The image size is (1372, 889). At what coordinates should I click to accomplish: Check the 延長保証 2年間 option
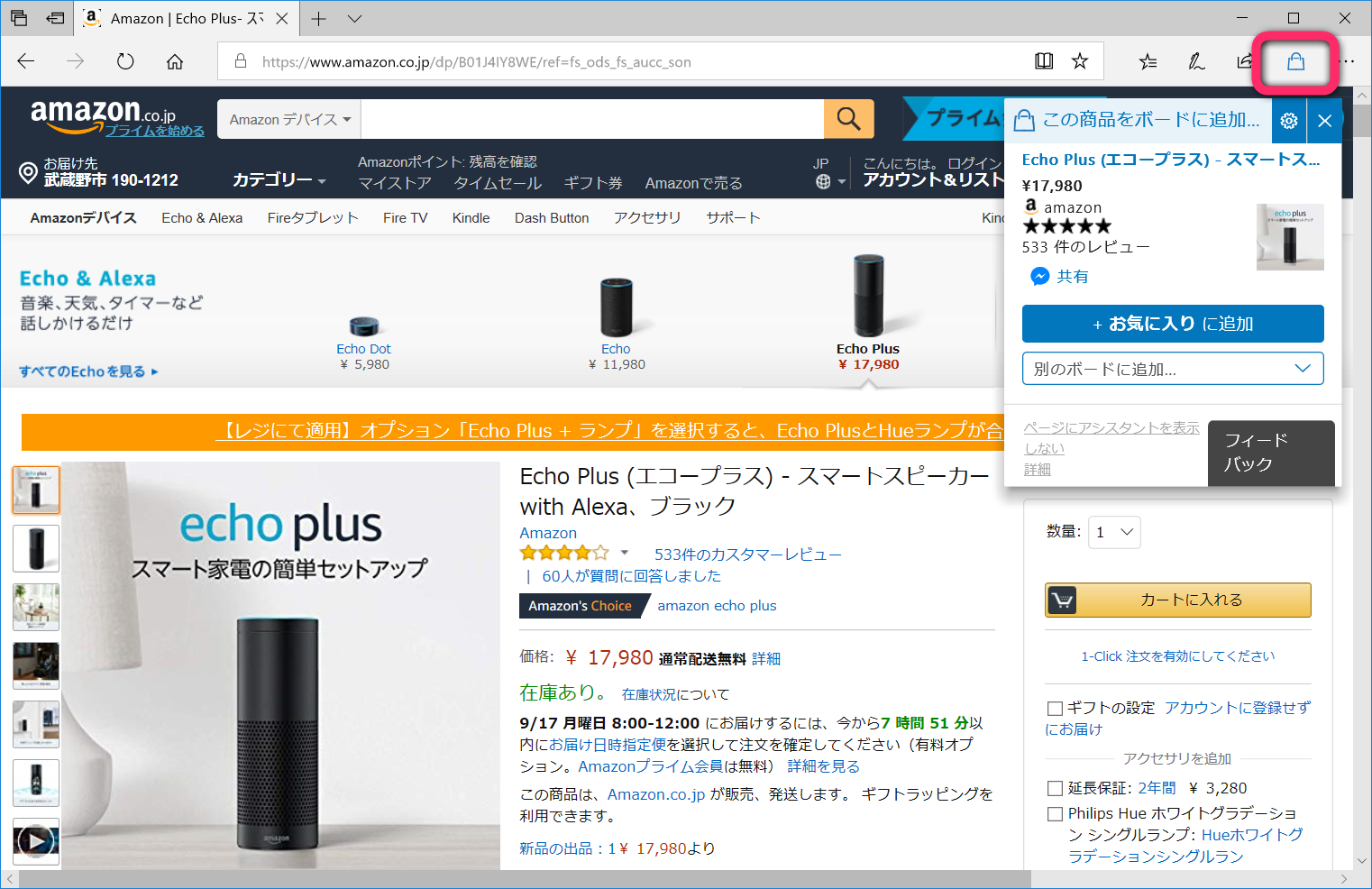click(x=1055, y=788)
